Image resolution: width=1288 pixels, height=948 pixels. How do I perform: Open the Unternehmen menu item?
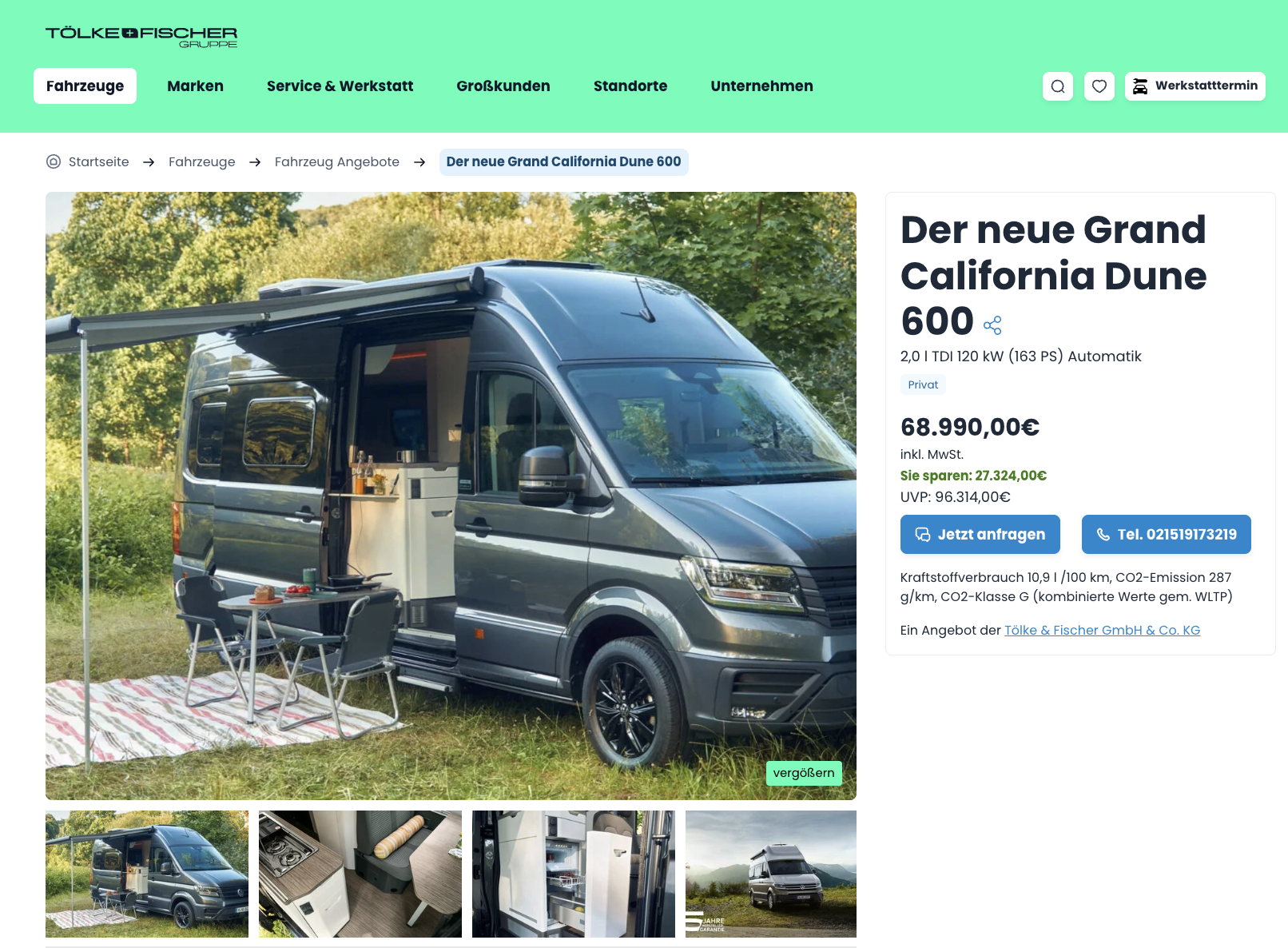tap(761, 86)
